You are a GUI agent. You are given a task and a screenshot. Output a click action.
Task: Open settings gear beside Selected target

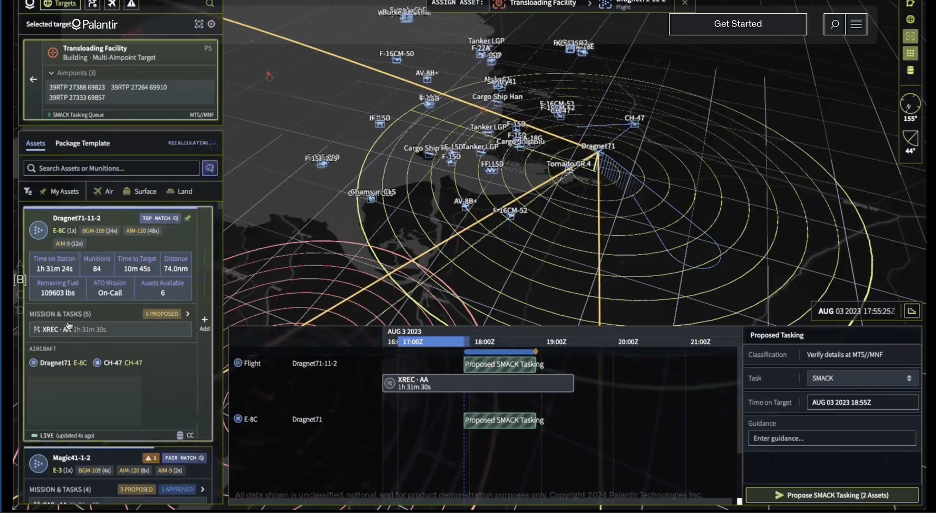[211, 24]
